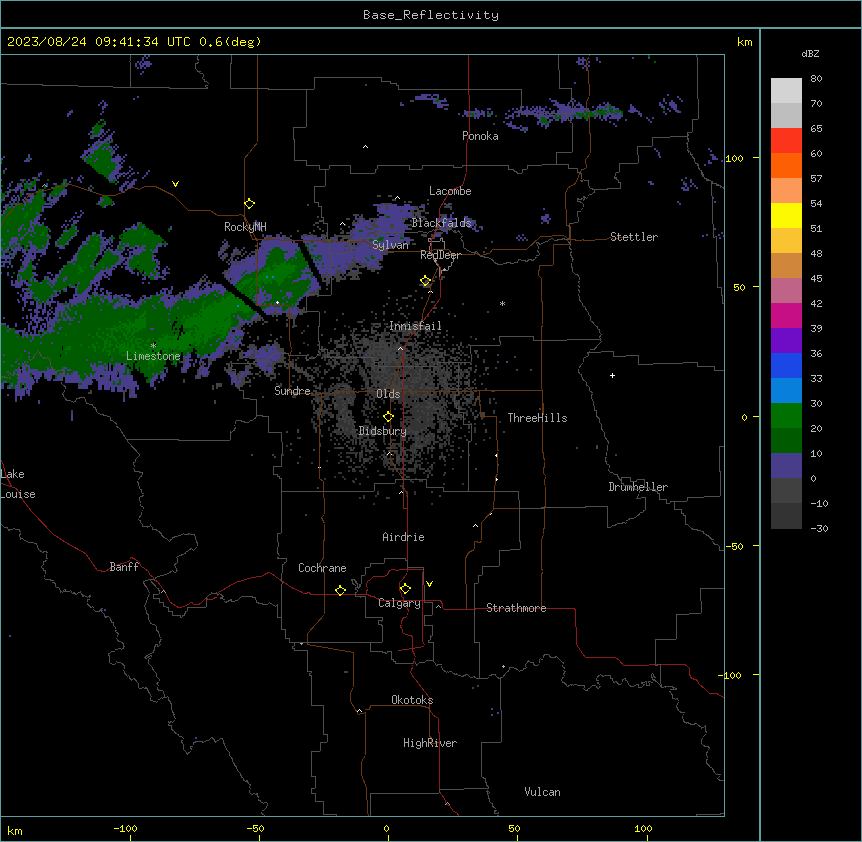Screen dimensions: 862x842
Task: Select the Vulcan town label
Action: coord(543,792)
